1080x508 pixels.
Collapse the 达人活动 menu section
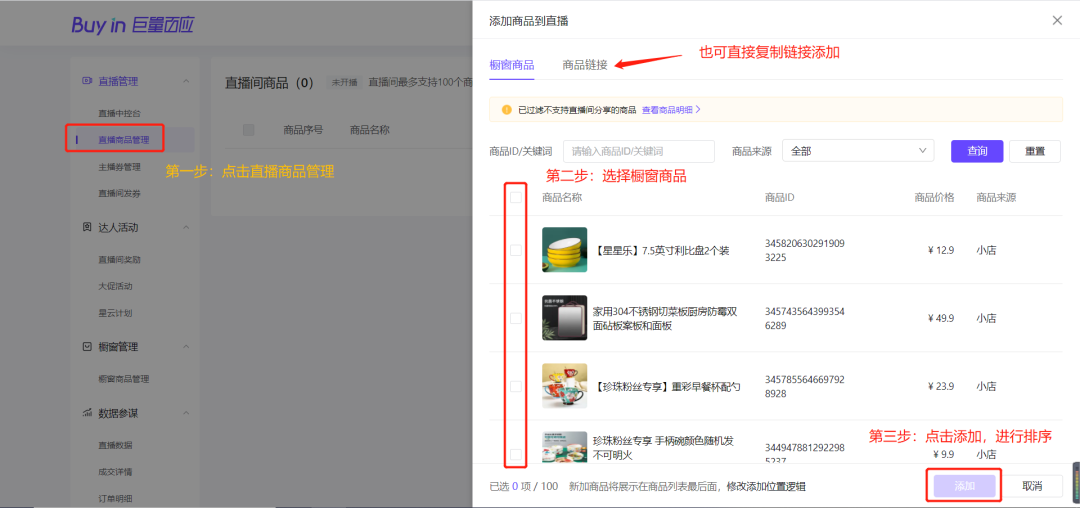185,227
